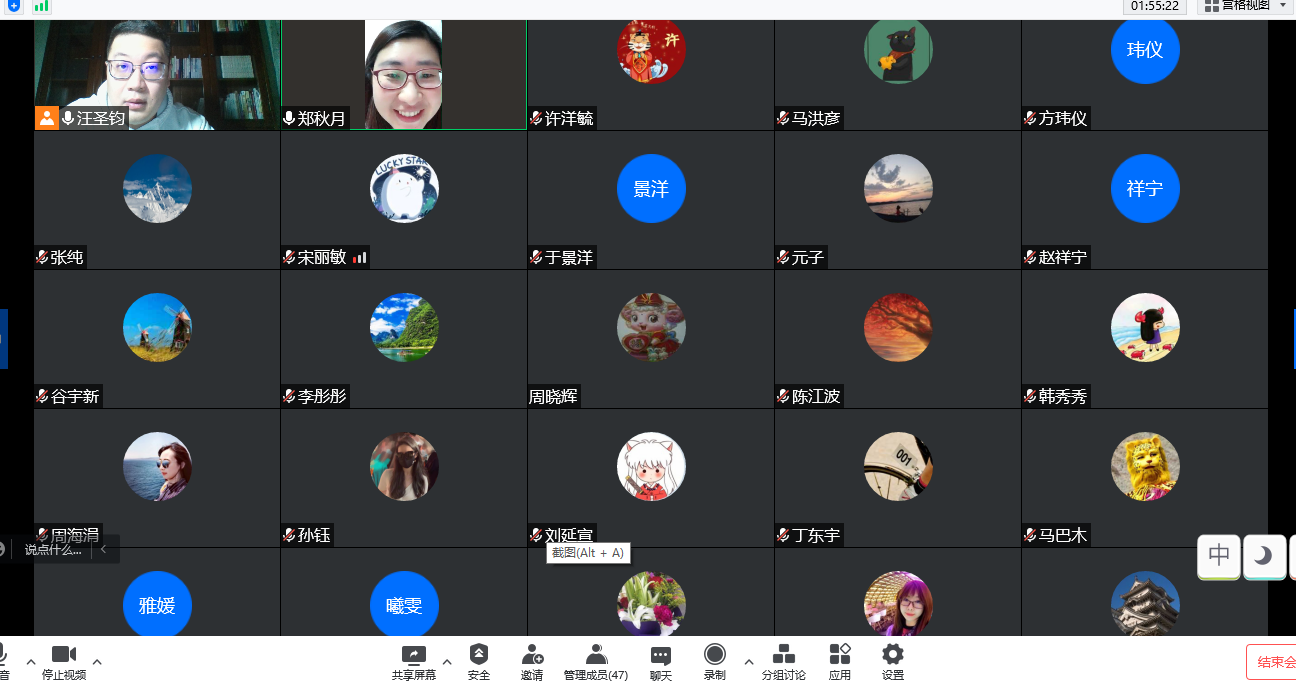Stop video with 停止视频 camera button
The width and height of the screenshot is (1296, 688).
click(x=64, y=656)
